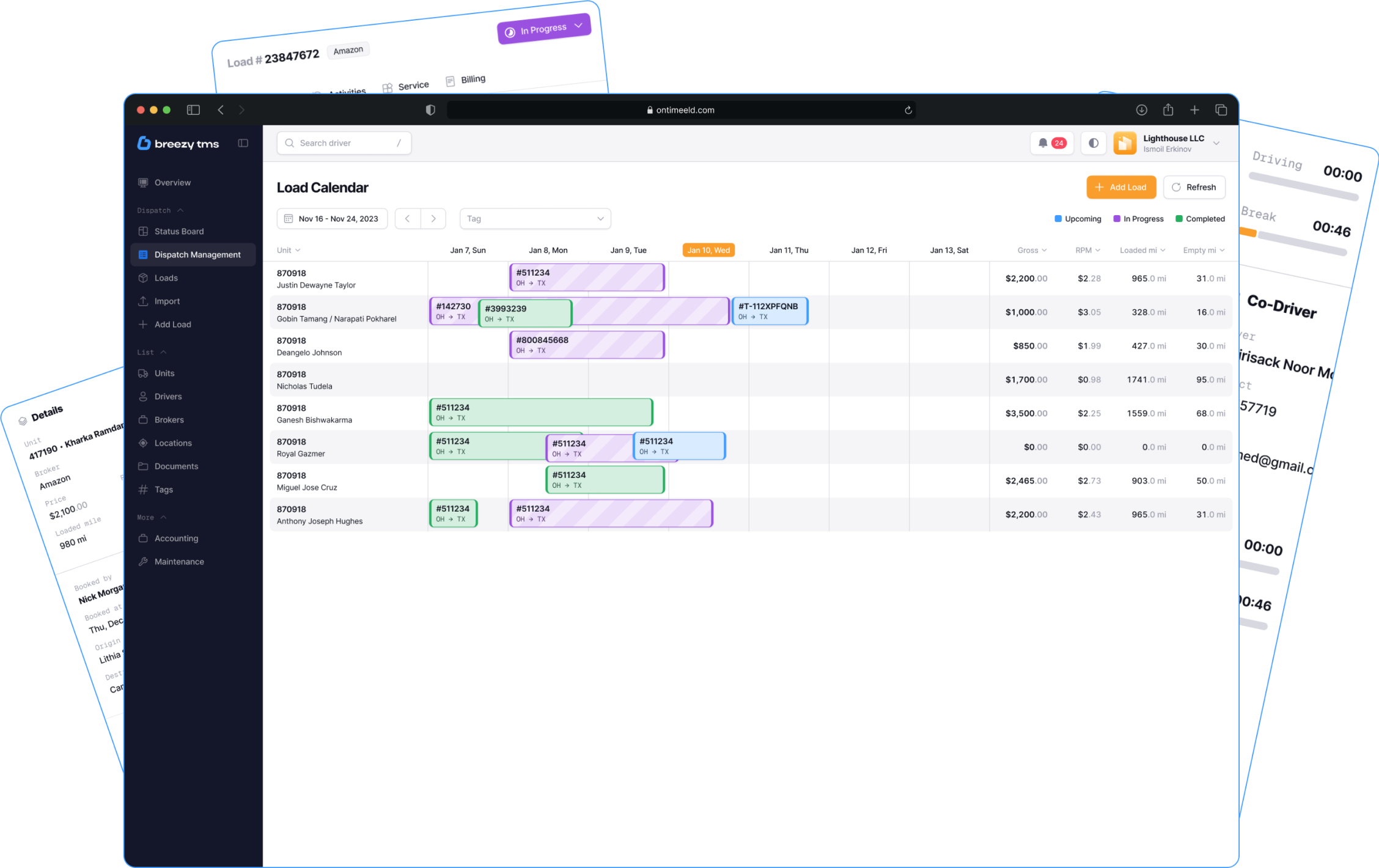This screenshot has width=1379, height=868.
Task: Sort by Gross column chevron
Action: click(x=1044, y=250)
